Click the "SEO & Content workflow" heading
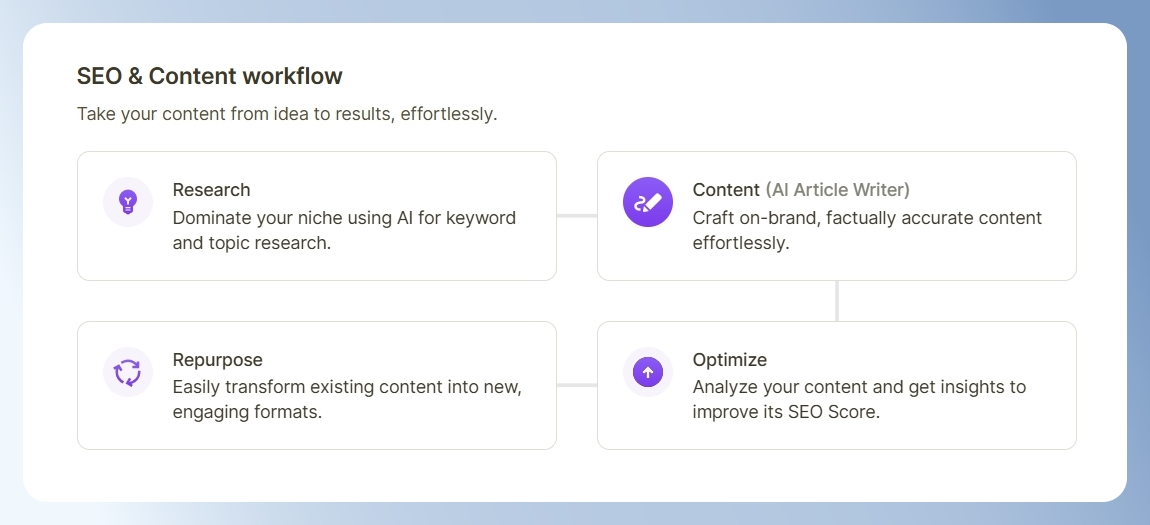This screenshot has height=525, width=1150. (x=210, y=76)
